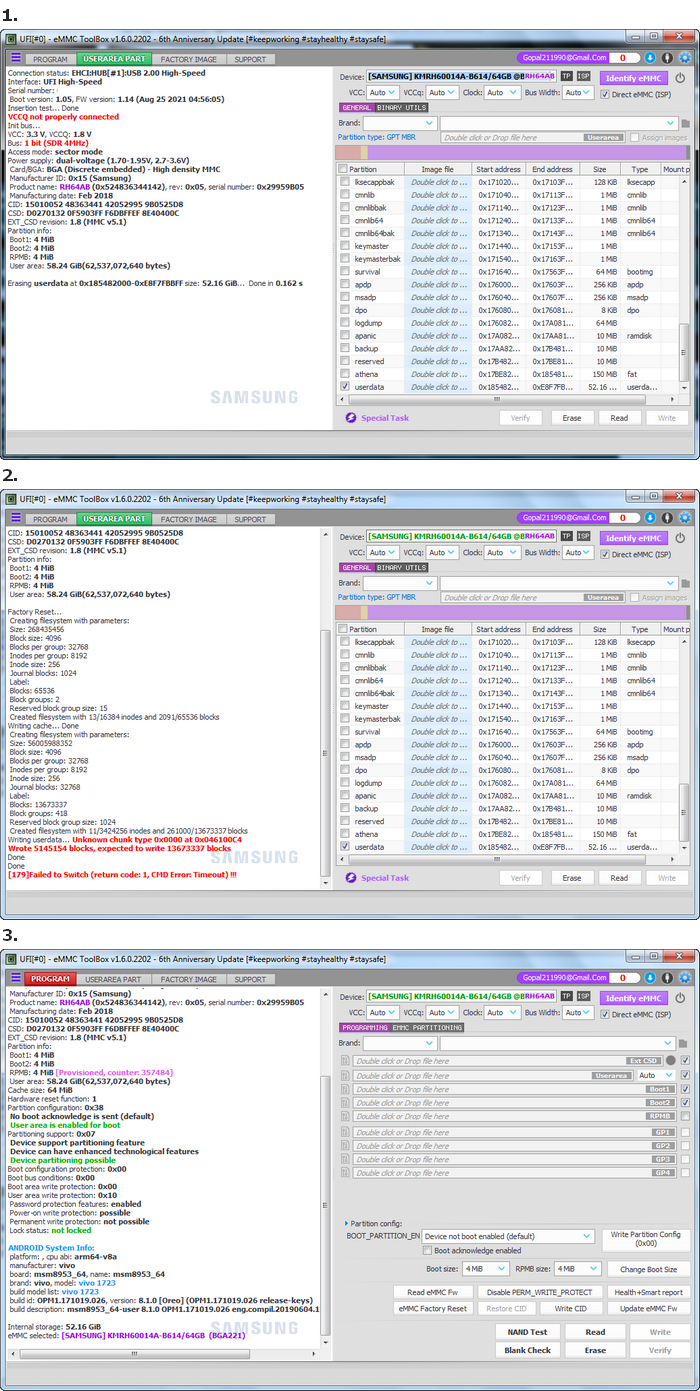Click the ISP icon in the middle window
Screen dimensions: 700x1391
tap(583, 536)
